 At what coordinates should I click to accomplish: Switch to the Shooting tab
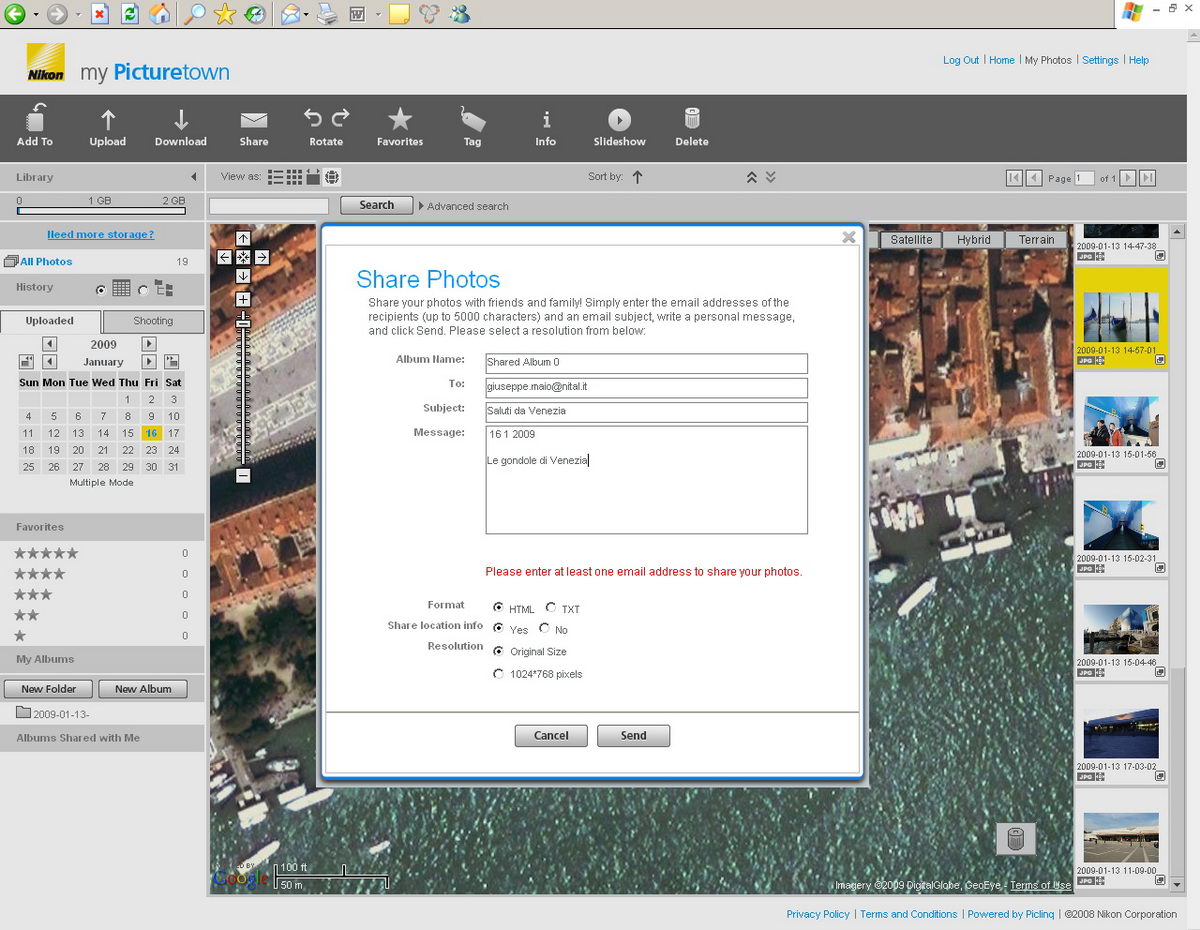coord(153,321)
